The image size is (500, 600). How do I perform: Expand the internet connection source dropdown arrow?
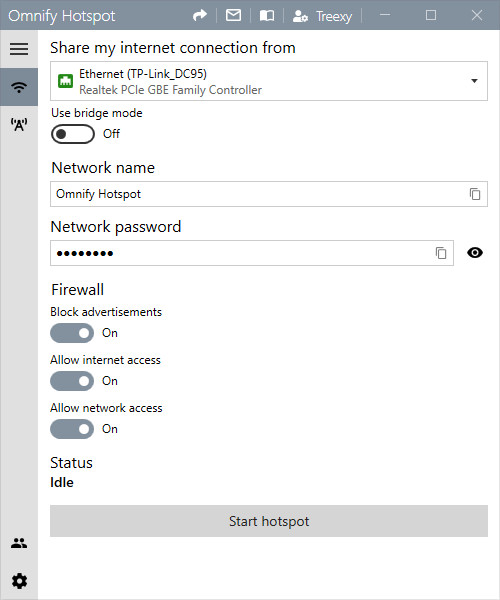[474, 81]
